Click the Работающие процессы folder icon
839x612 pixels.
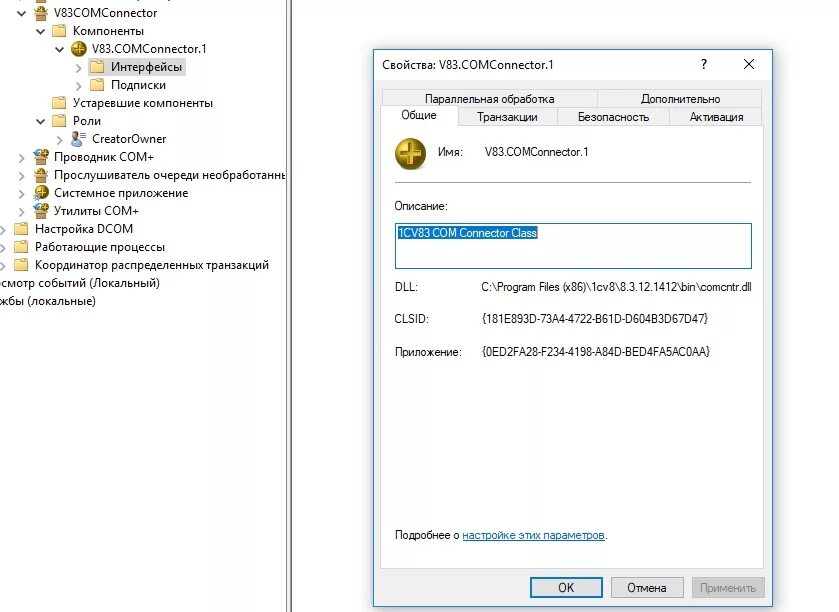tap(21, 247)
